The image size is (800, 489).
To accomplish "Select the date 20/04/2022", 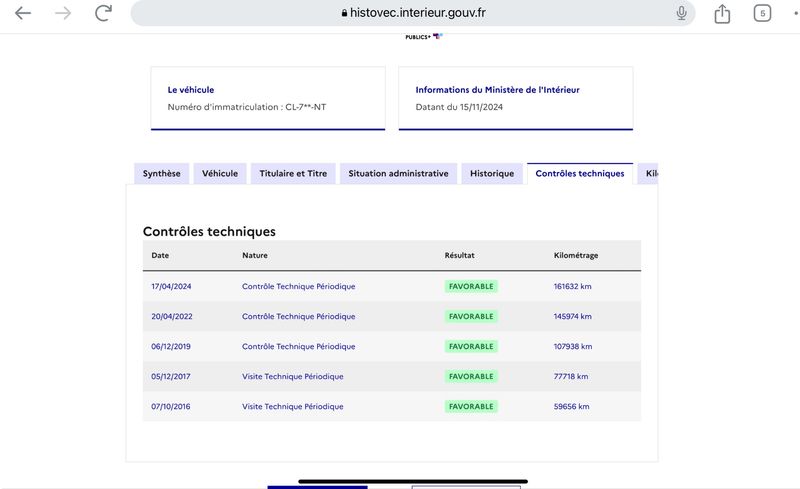I will point(172,316).
